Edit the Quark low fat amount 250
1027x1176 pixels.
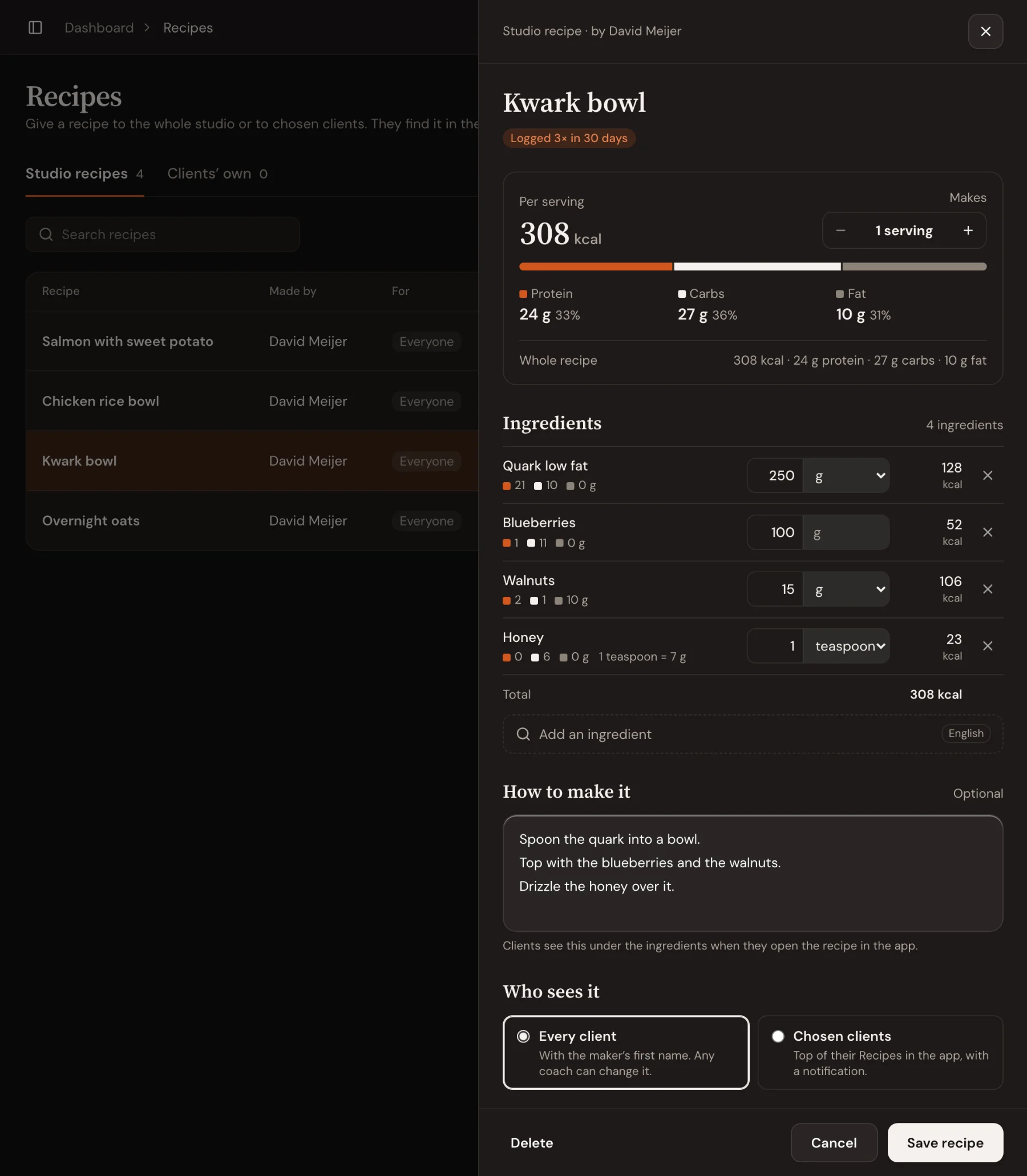coord(774,475)
